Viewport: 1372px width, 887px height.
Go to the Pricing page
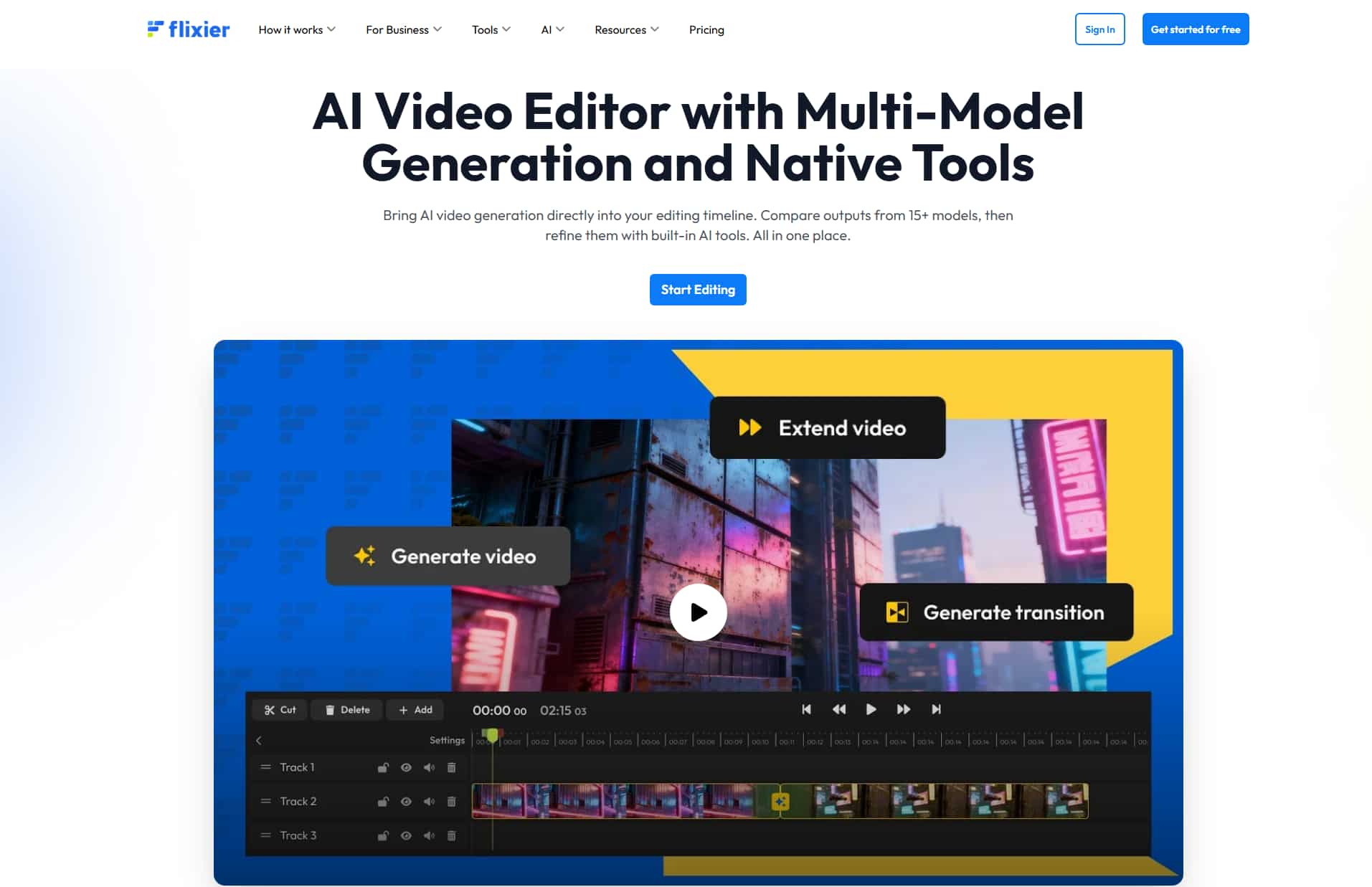coord(706,29)
